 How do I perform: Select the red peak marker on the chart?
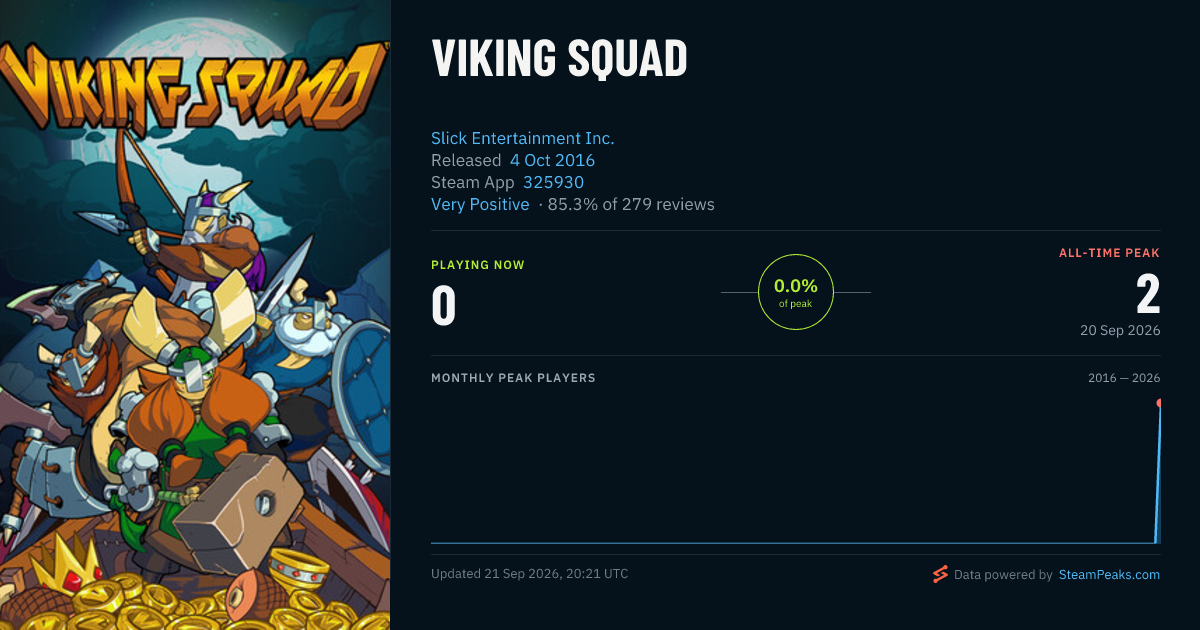[1159, 403]
